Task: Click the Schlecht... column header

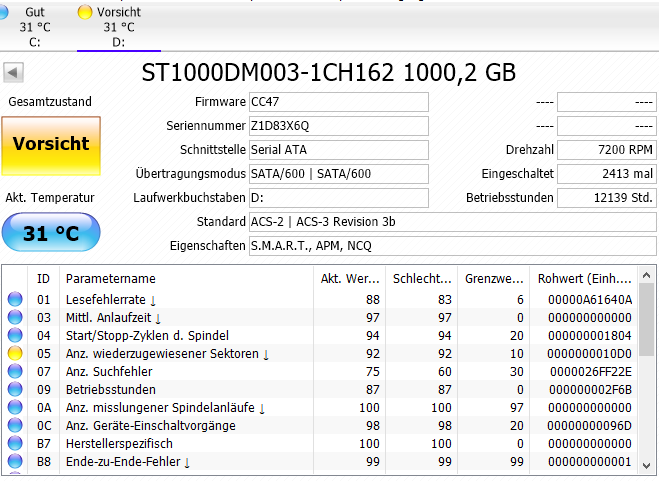Action: tap(422, 278)
